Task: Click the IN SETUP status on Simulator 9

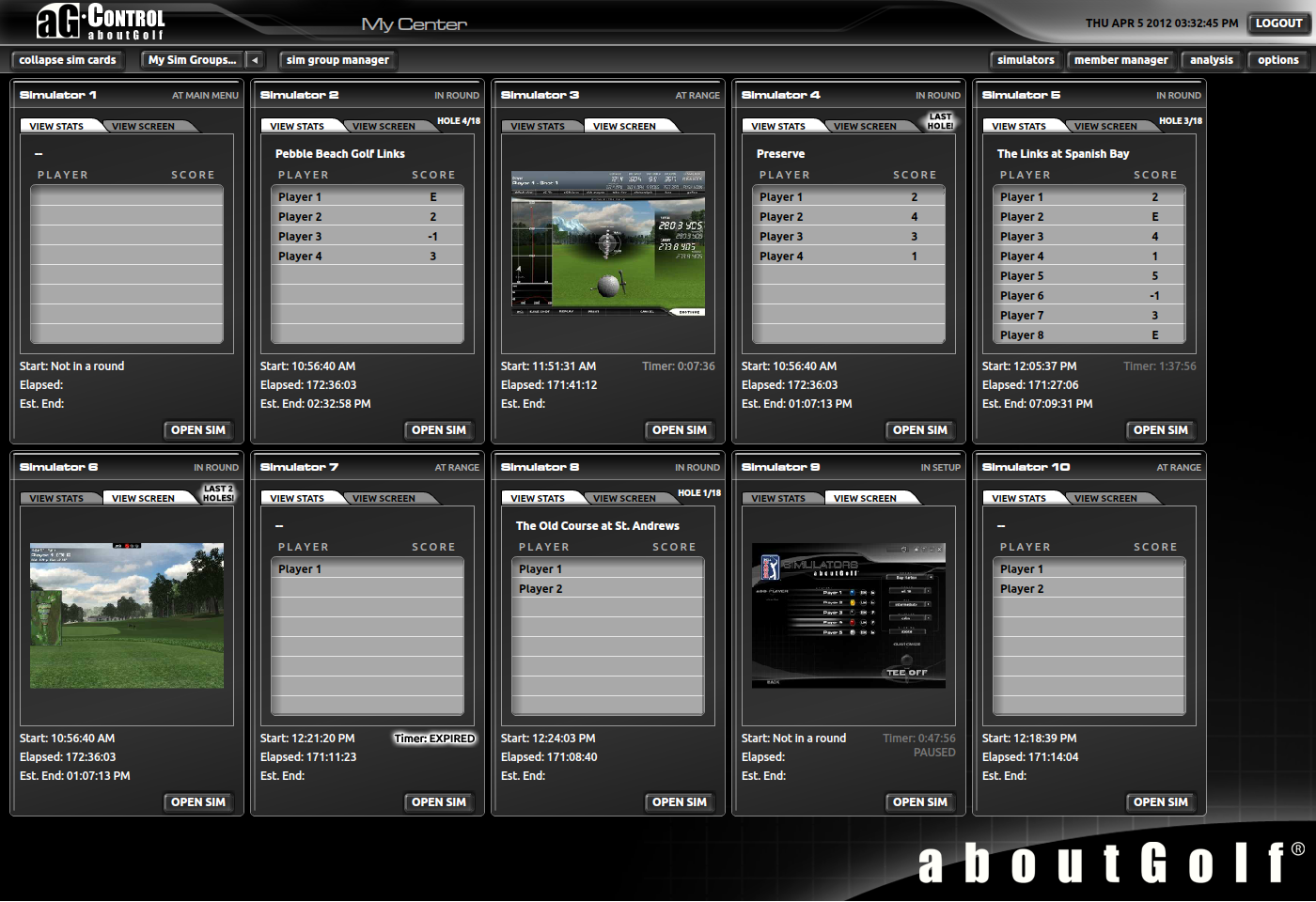Action: 940,468
